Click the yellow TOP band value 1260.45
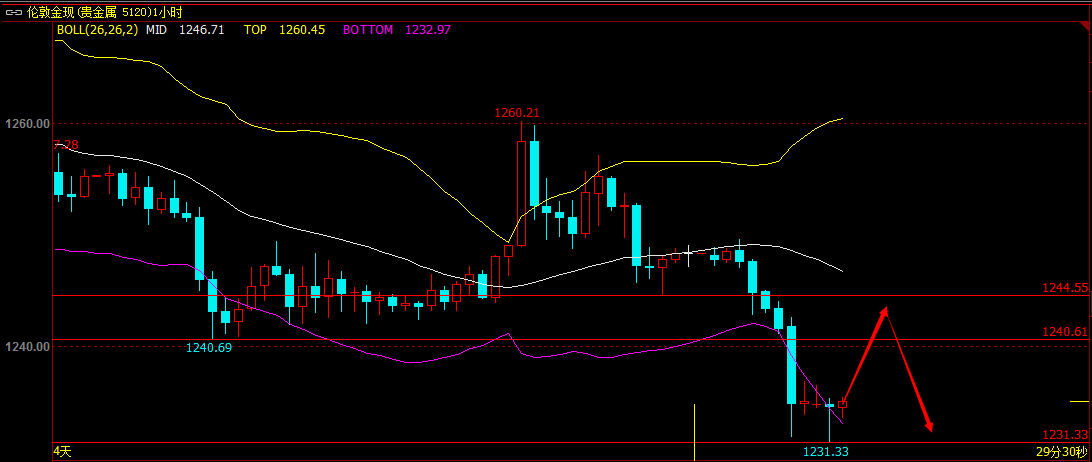The width and height of the screenshot is (1092, 462). click(300, 30)
